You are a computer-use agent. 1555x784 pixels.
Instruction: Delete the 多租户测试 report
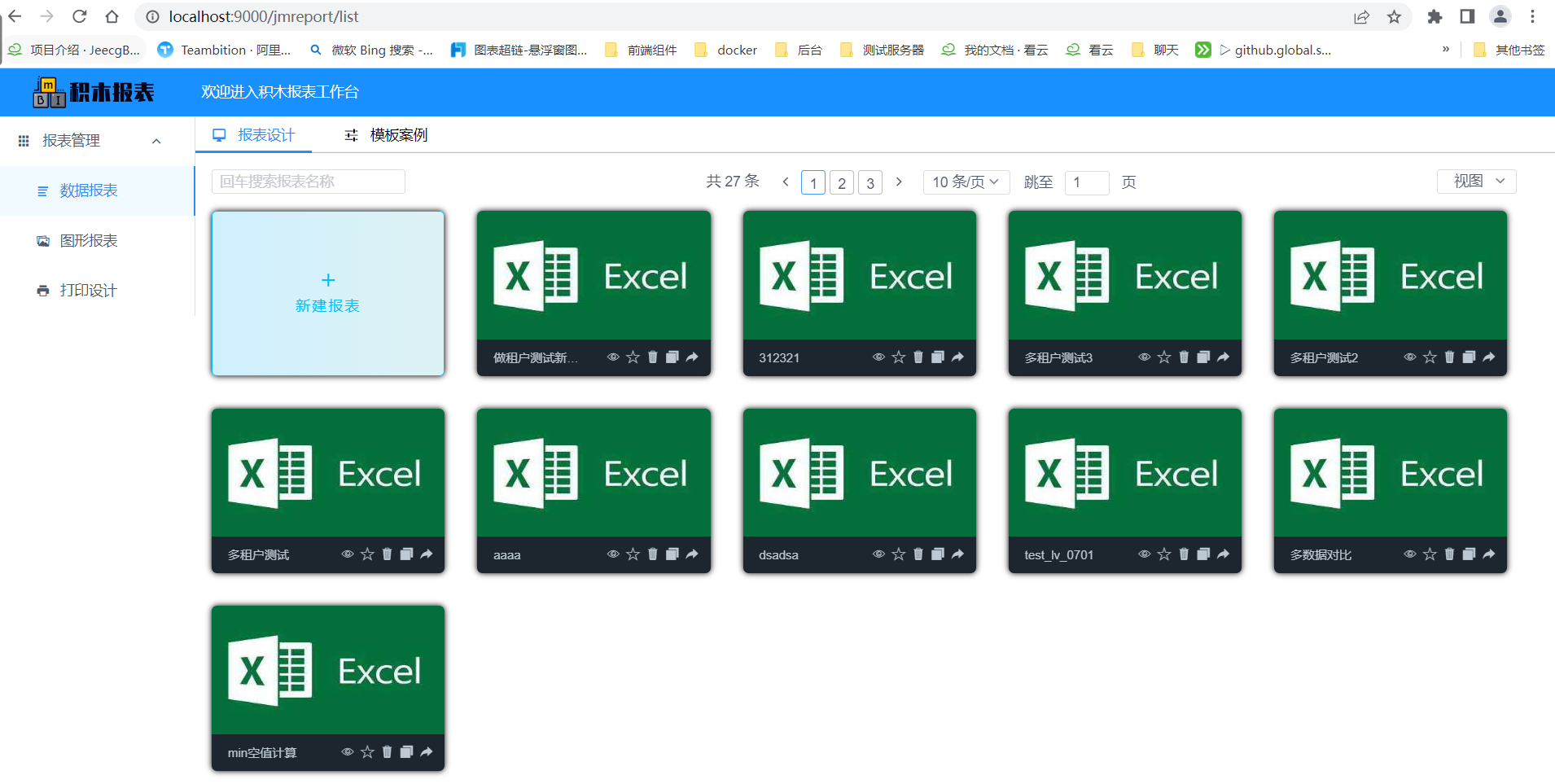[x=388, y=554]
